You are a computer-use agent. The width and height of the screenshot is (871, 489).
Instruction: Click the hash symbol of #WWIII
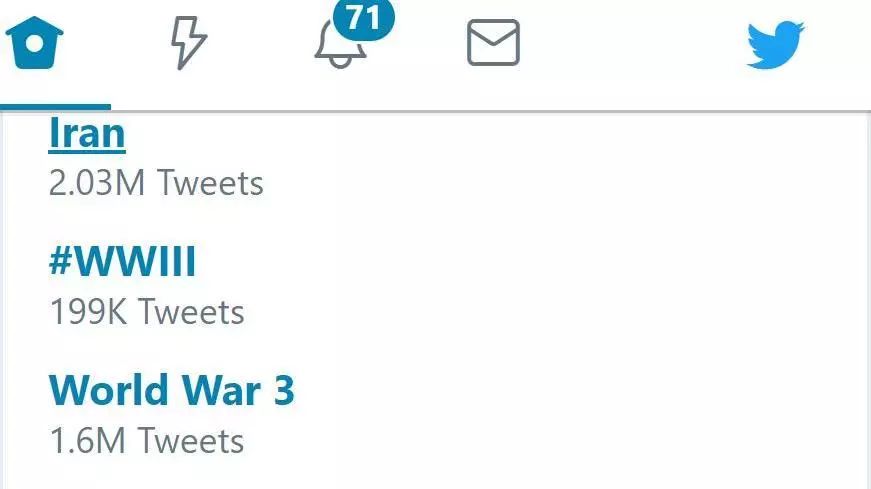click(61, 261)
